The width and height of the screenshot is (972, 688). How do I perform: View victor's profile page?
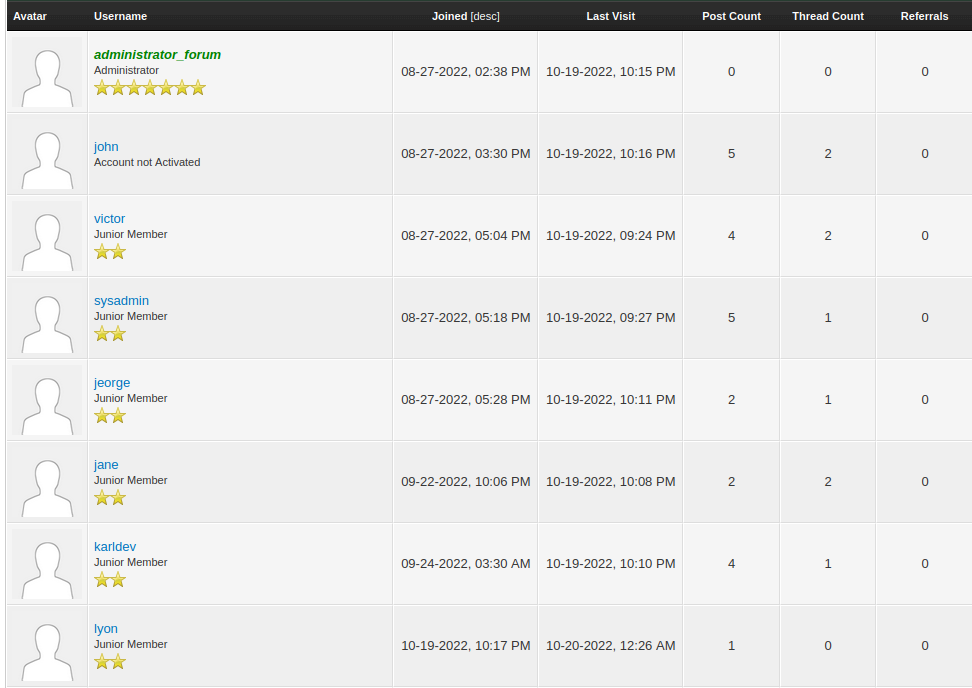point(109,219)
